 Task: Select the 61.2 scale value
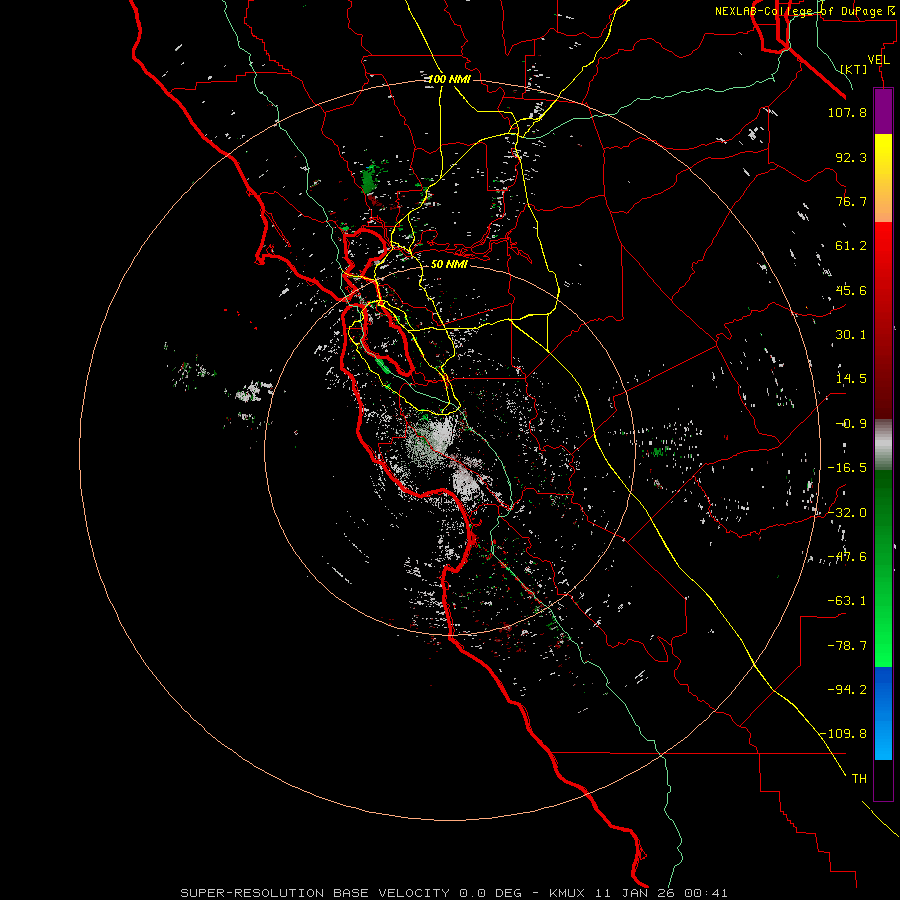pyautogui.click(x=851, y=246)
